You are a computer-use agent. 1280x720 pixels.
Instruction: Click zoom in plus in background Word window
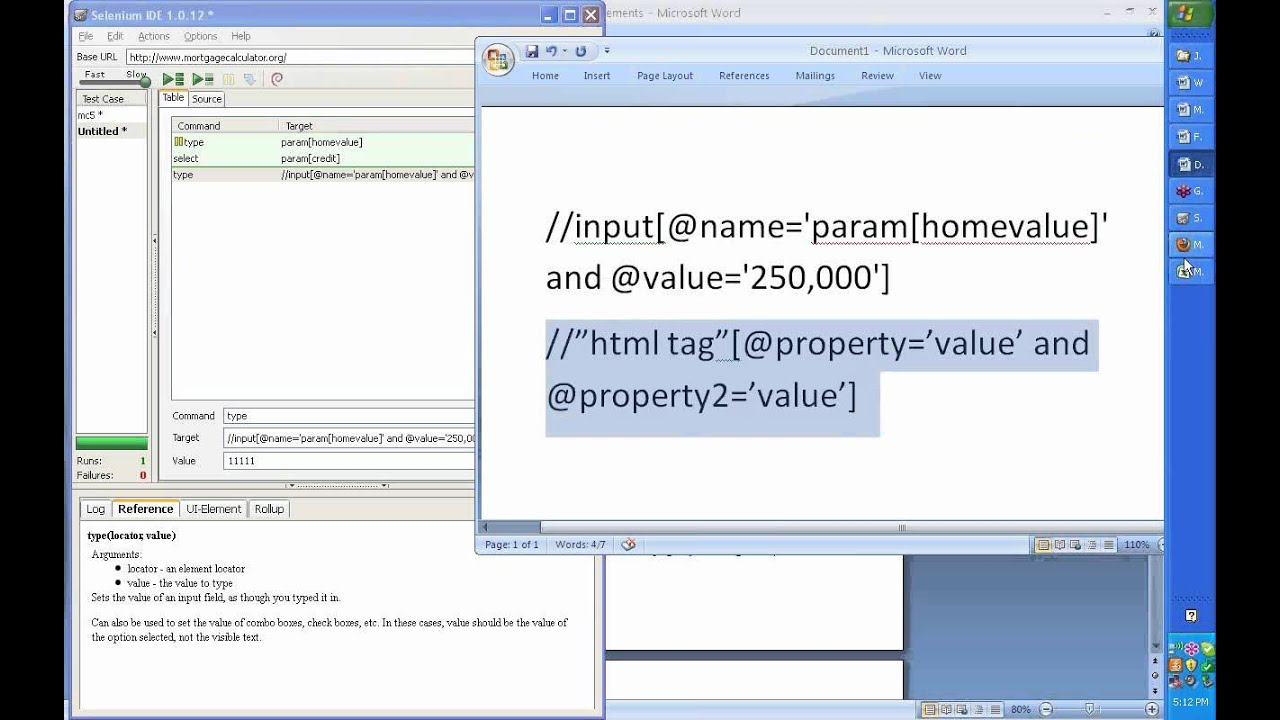pos(1154,710)
